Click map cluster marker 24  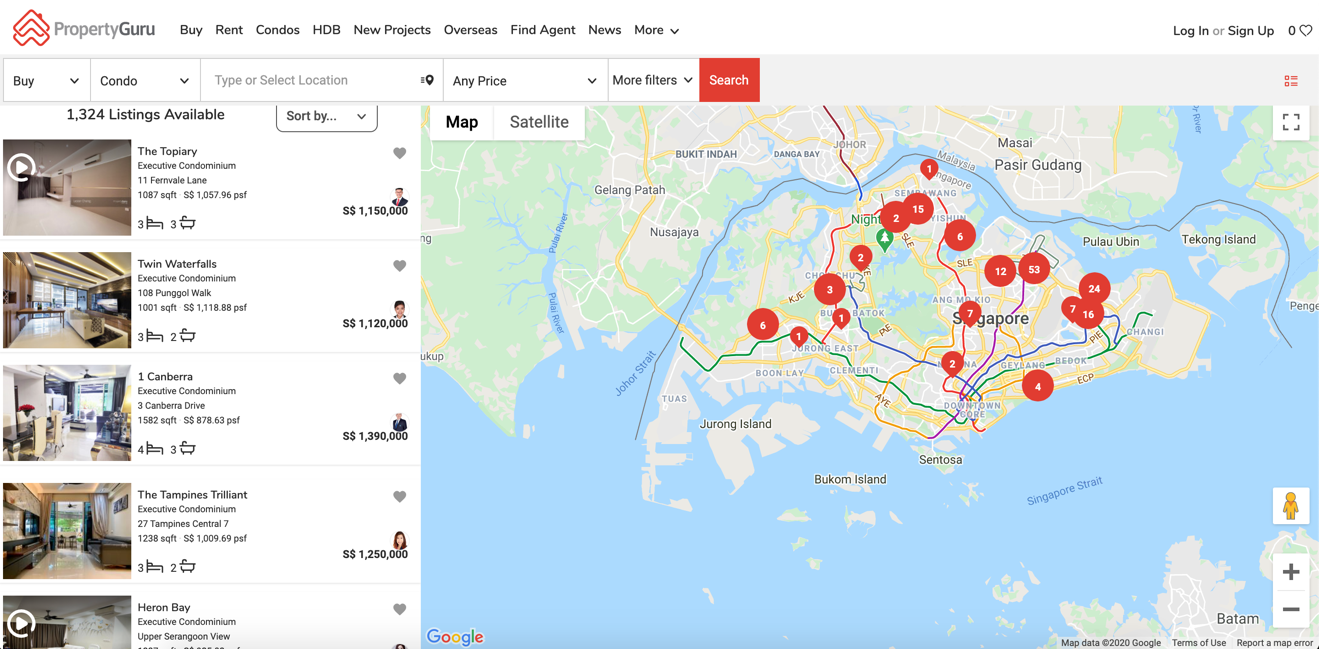[1094, 289]
